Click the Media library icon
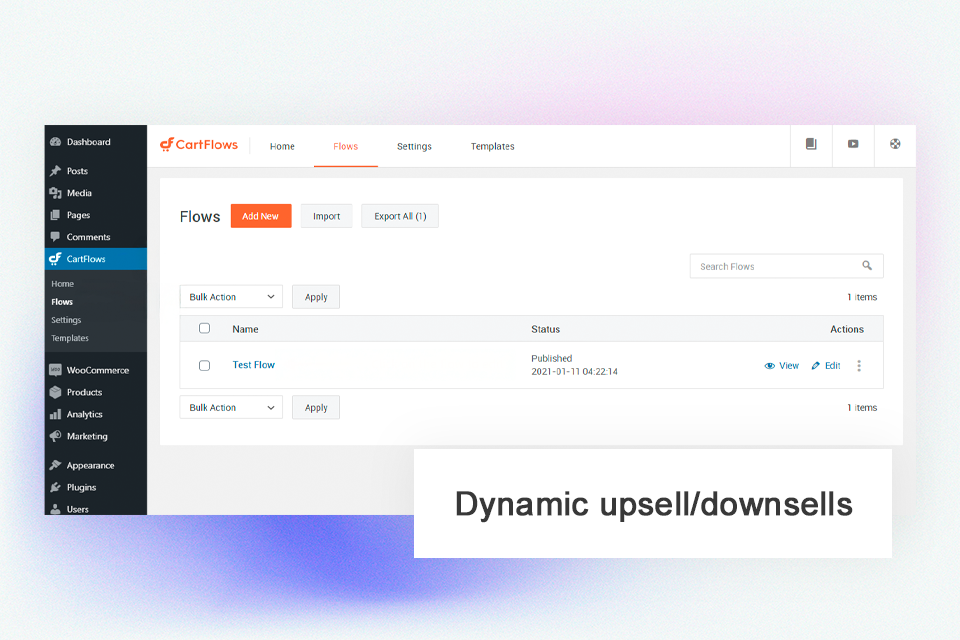 (x=56, y=193)
